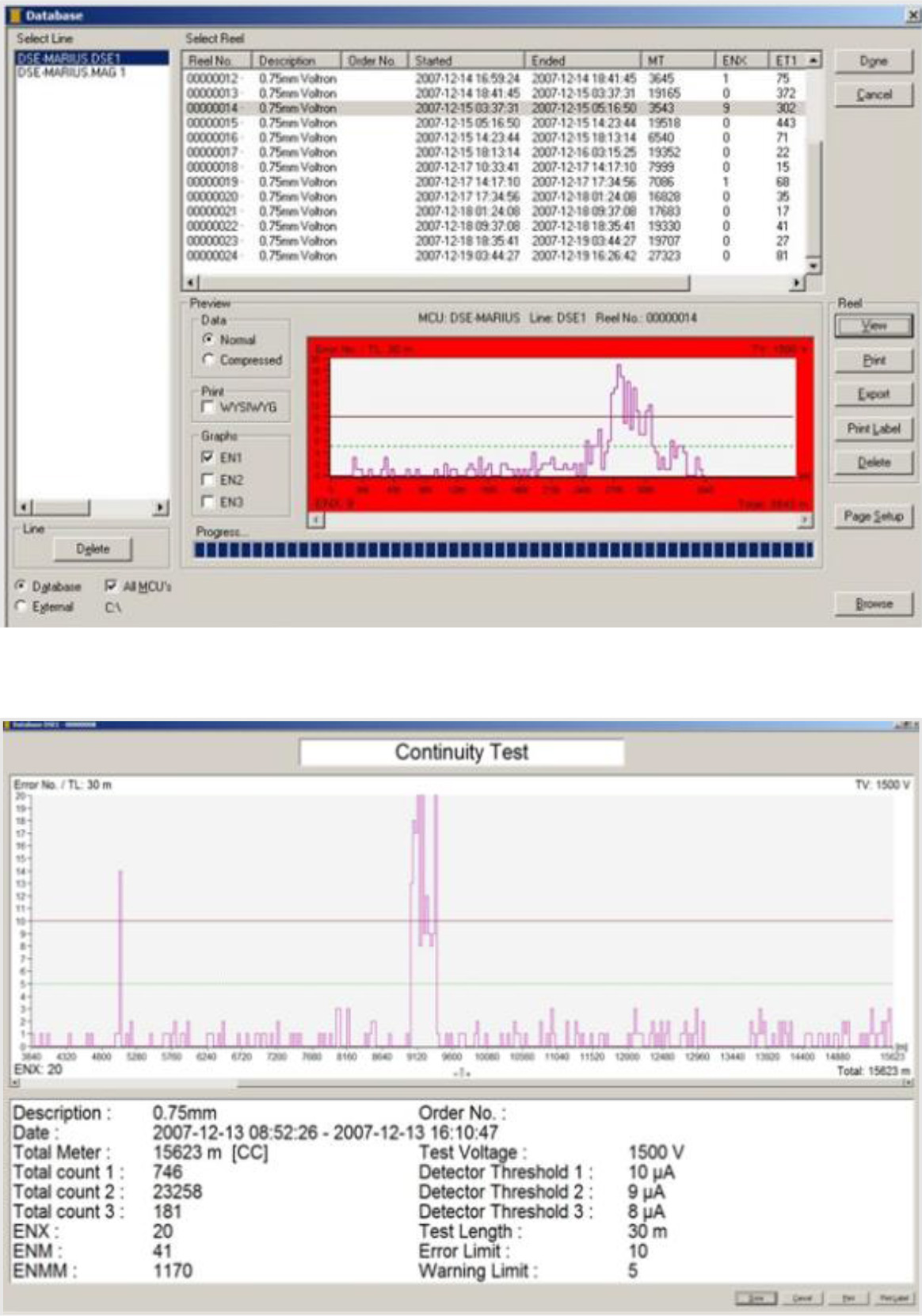The width and height of the screenshot is (922, 1316).
Task: Click the Browse button
Action: coord(874,604)
